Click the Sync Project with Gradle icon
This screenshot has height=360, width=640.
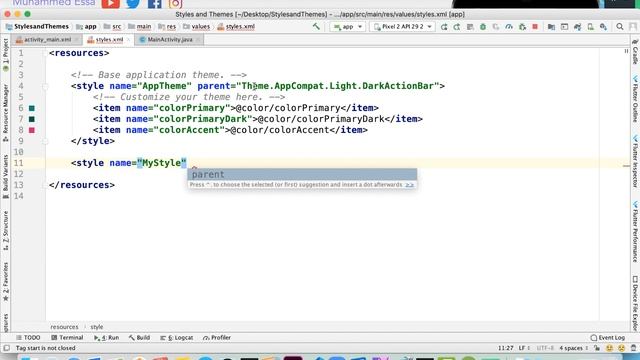tap(577, 27)
